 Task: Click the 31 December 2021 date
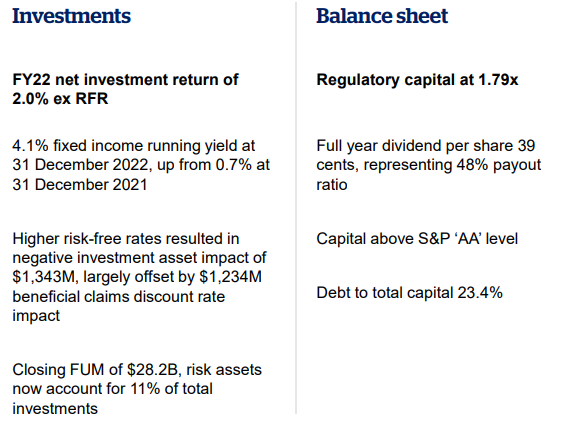(80, 185)
